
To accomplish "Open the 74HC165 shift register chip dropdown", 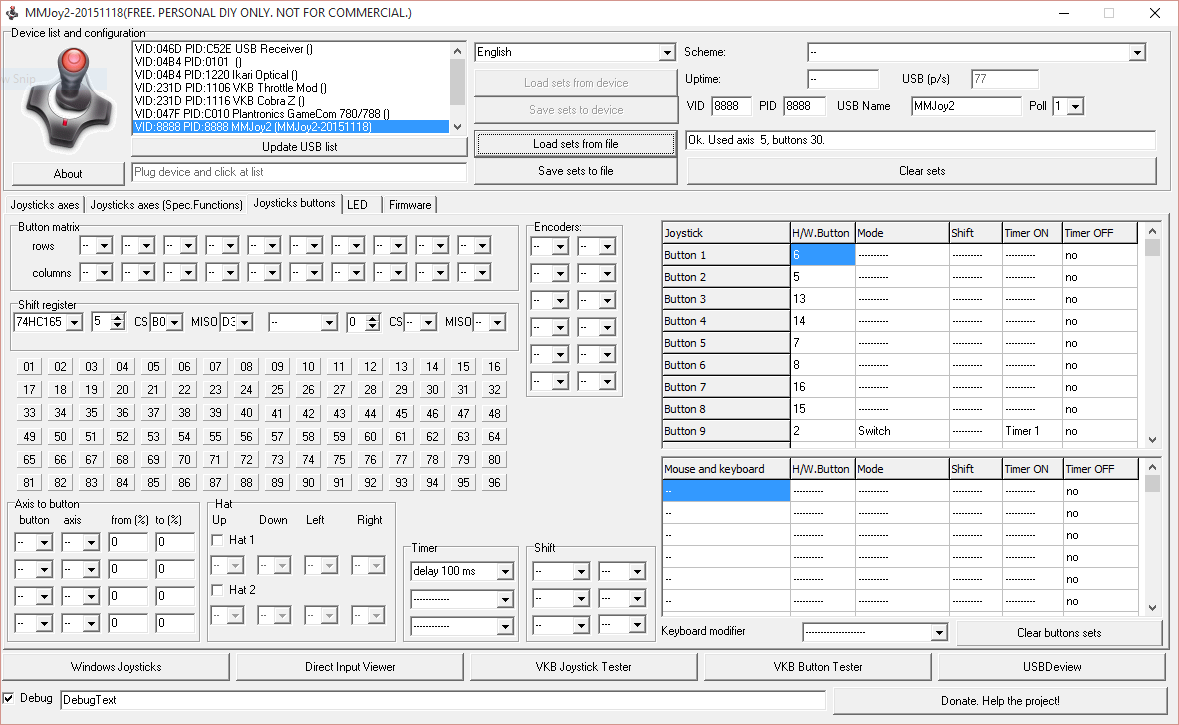I will 71,322.
